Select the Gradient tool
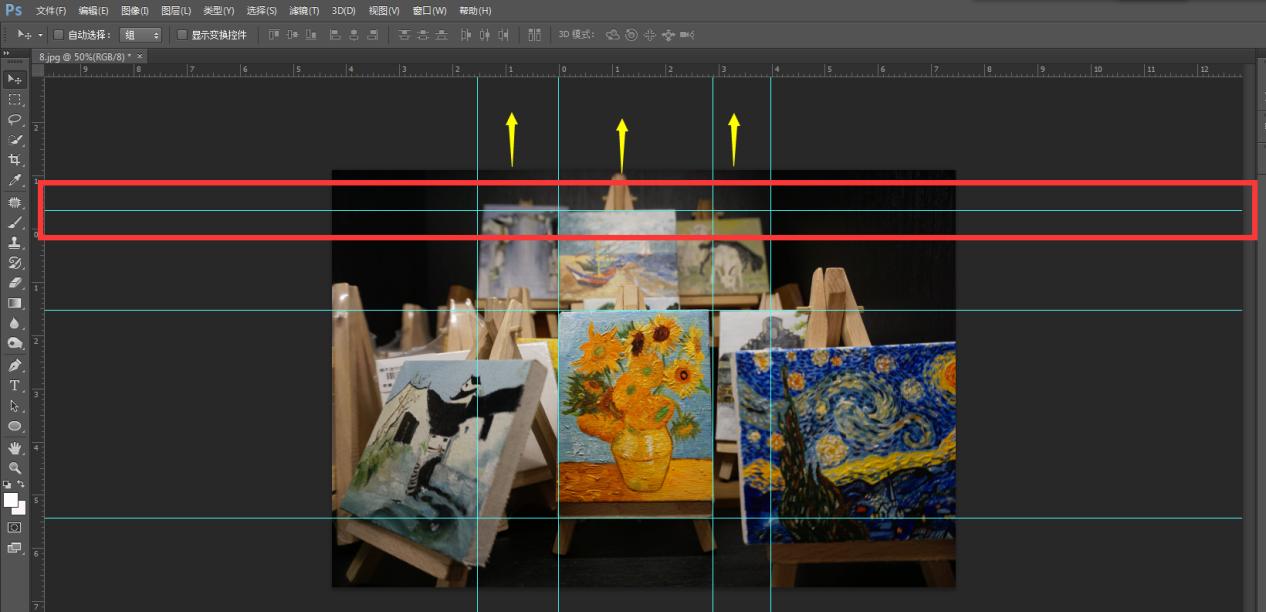This screenshot has height=612, width=1266. [x=15, y=303]
